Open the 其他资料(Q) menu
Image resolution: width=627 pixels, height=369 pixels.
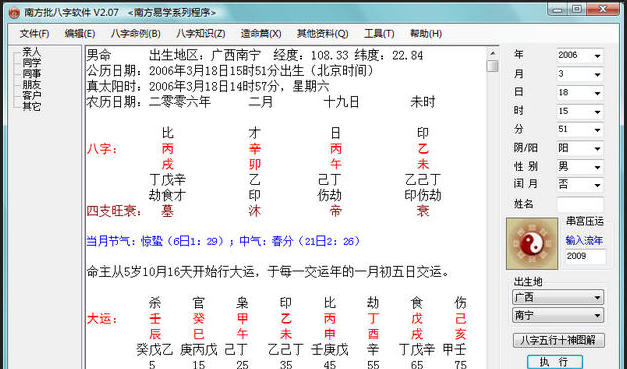pos(322,34)
